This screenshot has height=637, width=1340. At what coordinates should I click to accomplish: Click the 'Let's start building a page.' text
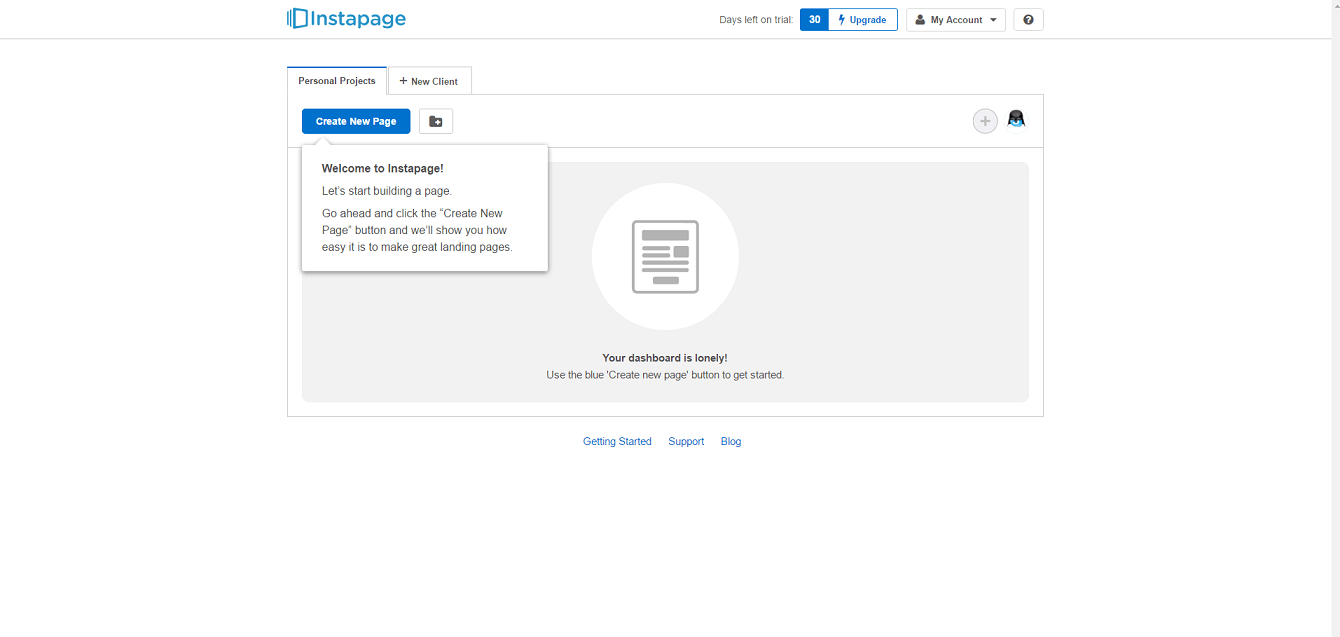(x=387, y=191)
